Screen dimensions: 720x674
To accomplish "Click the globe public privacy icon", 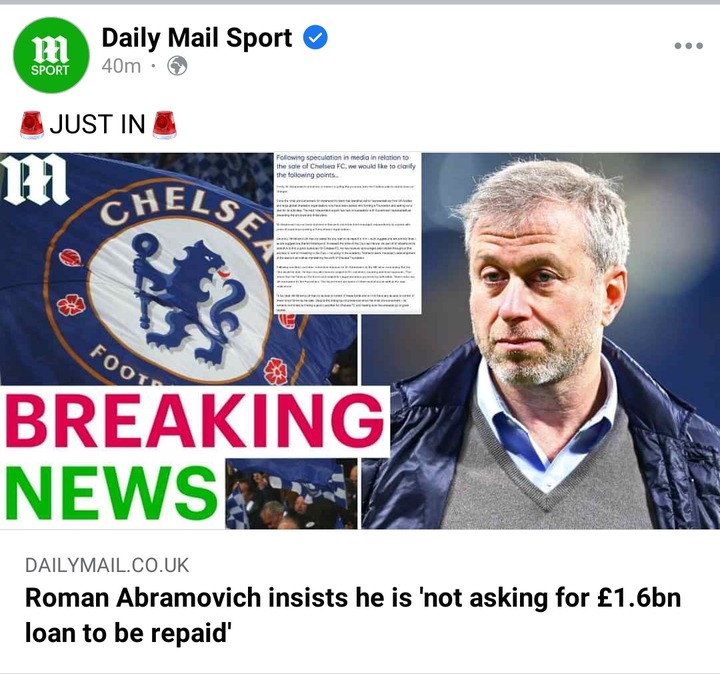I will click(x=177, y=66).
